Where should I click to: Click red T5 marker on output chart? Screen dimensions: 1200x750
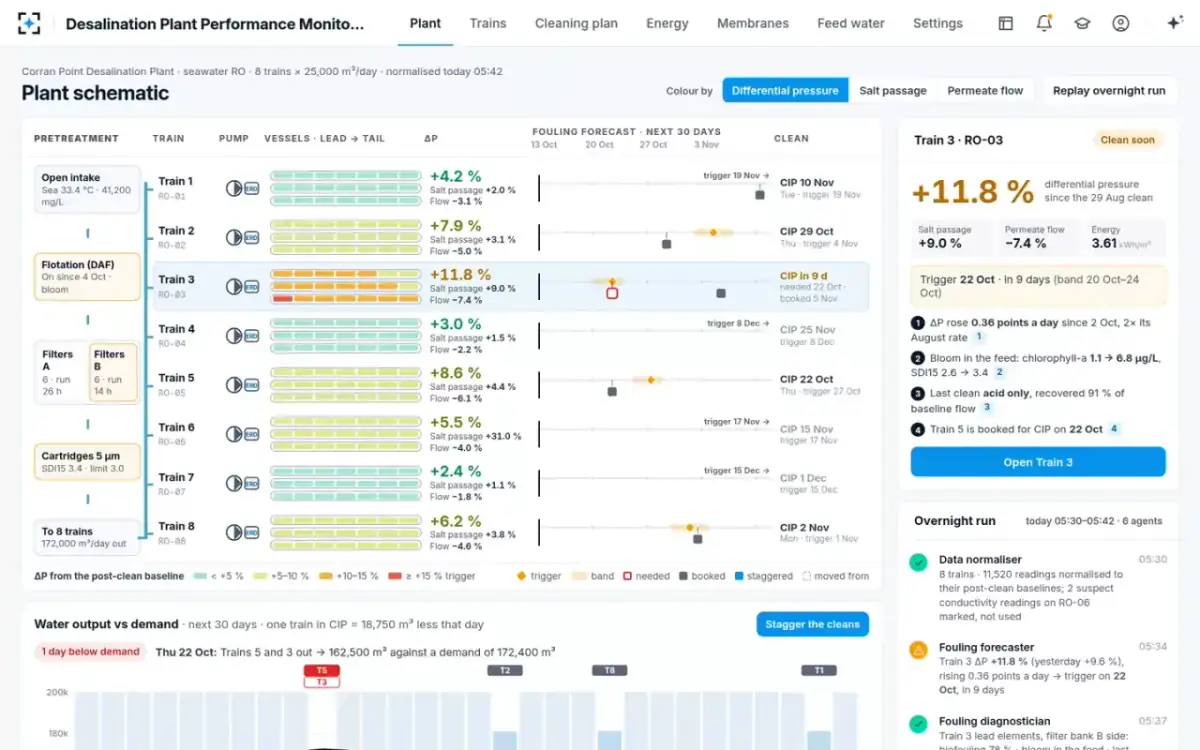321,670
